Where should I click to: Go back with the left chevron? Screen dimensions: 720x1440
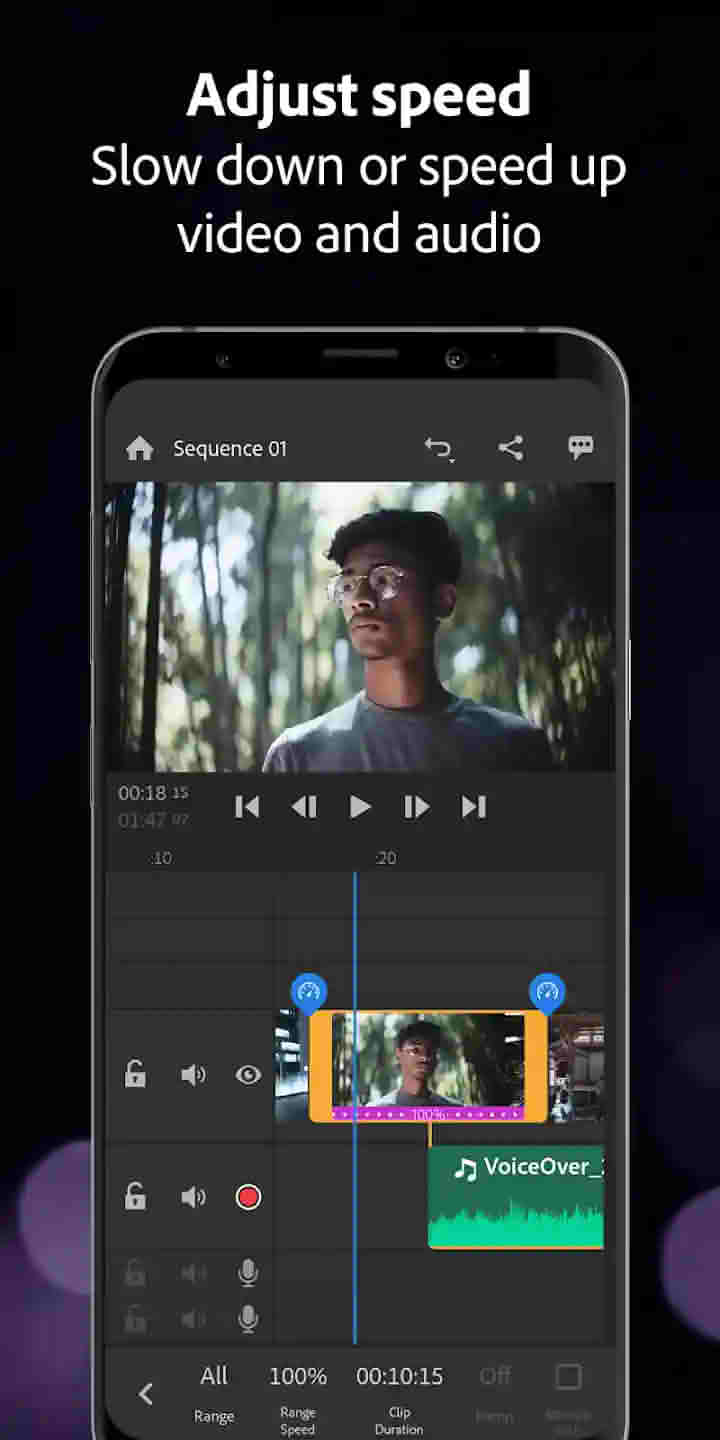click(x=146, y=1393)
